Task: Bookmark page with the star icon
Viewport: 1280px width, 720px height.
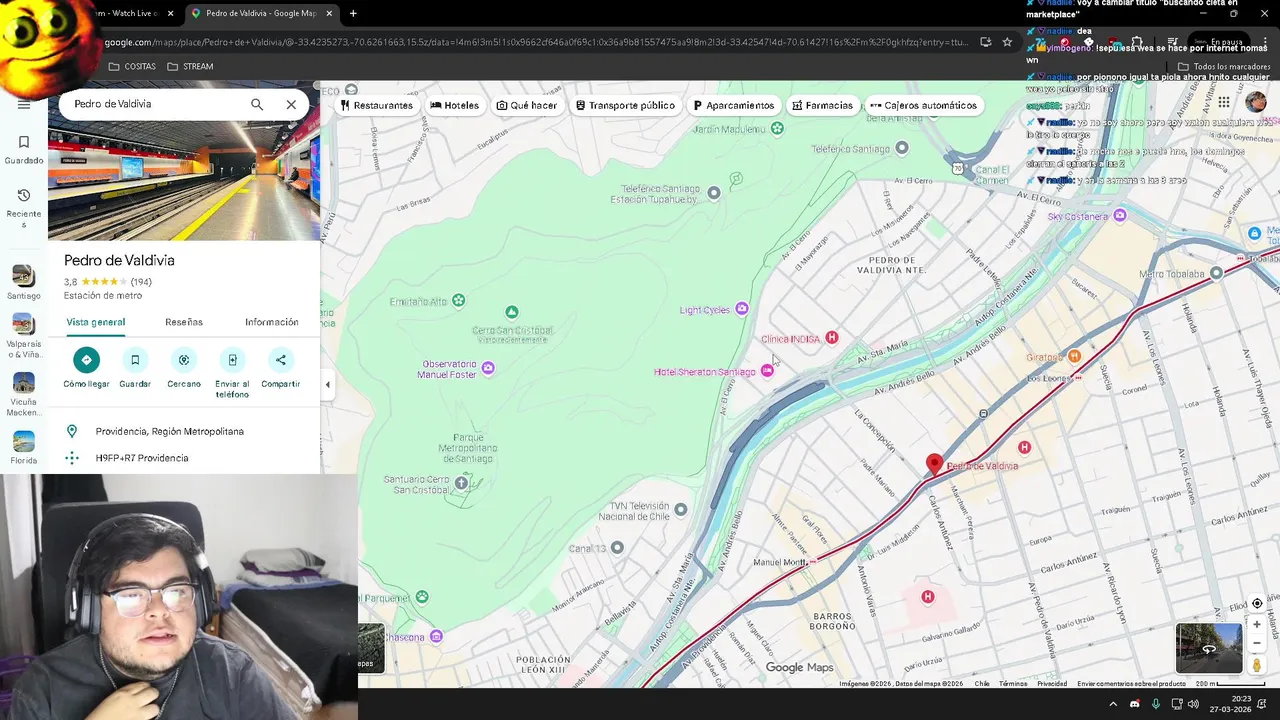Action: pos(1007,42)
